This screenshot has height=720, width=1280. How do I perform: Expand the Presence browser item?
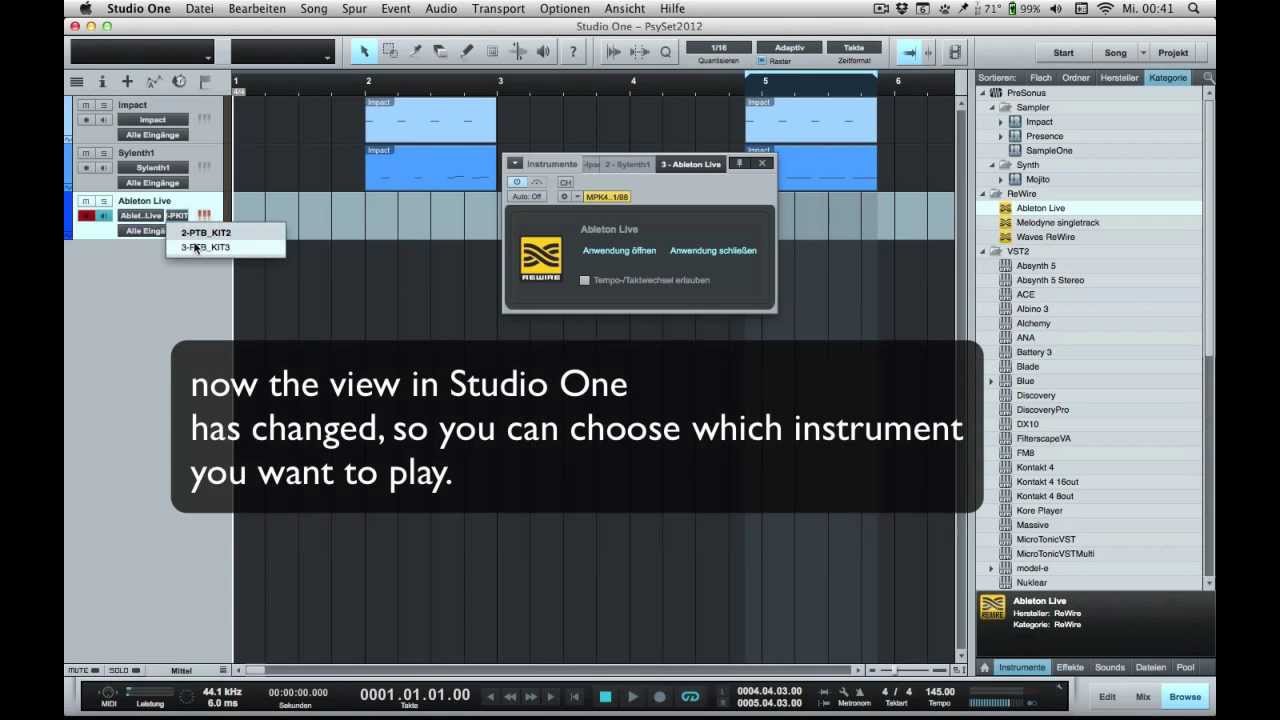tap(1001, 136)
